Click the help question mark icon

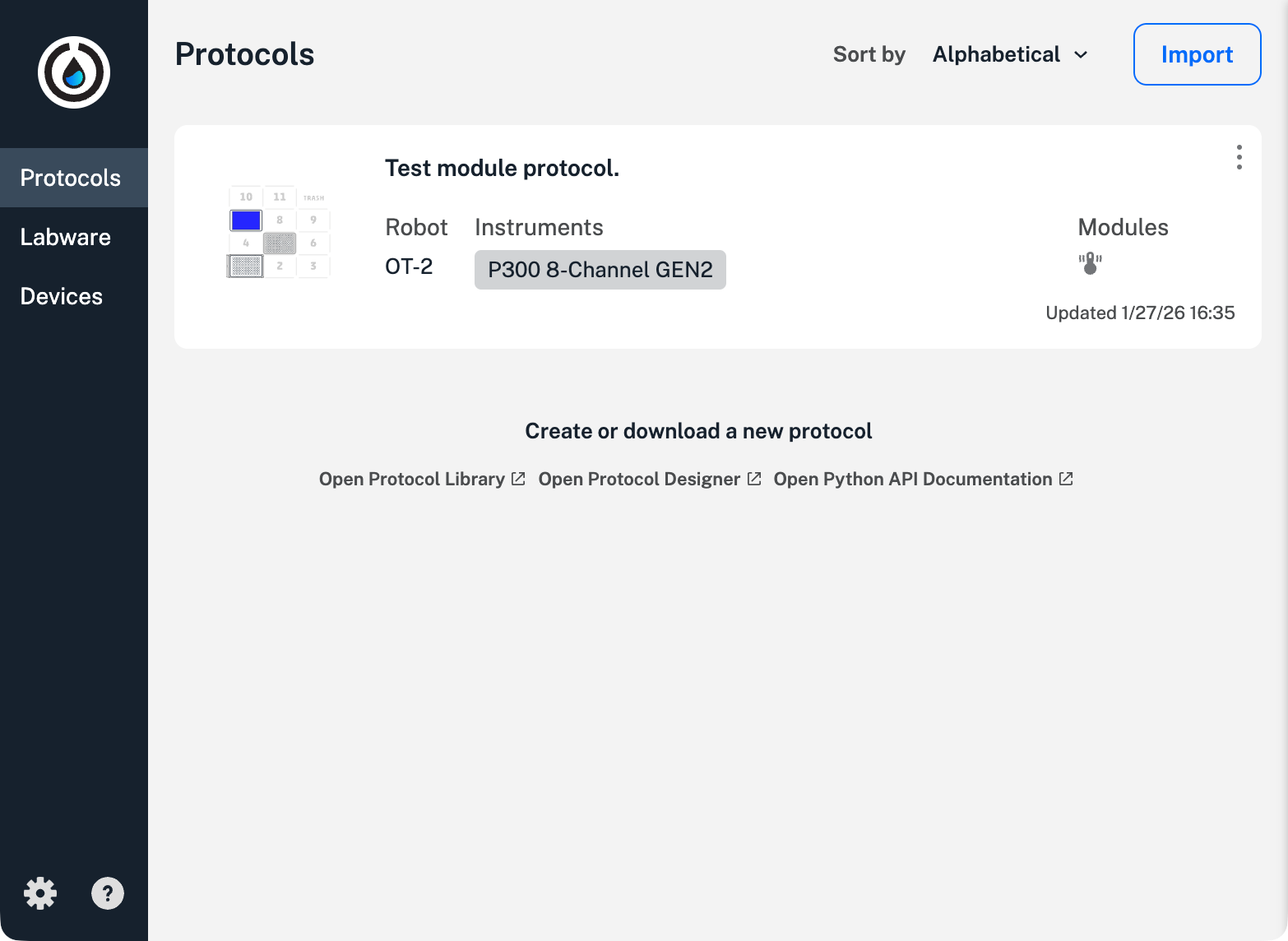(x=108, y=893)
